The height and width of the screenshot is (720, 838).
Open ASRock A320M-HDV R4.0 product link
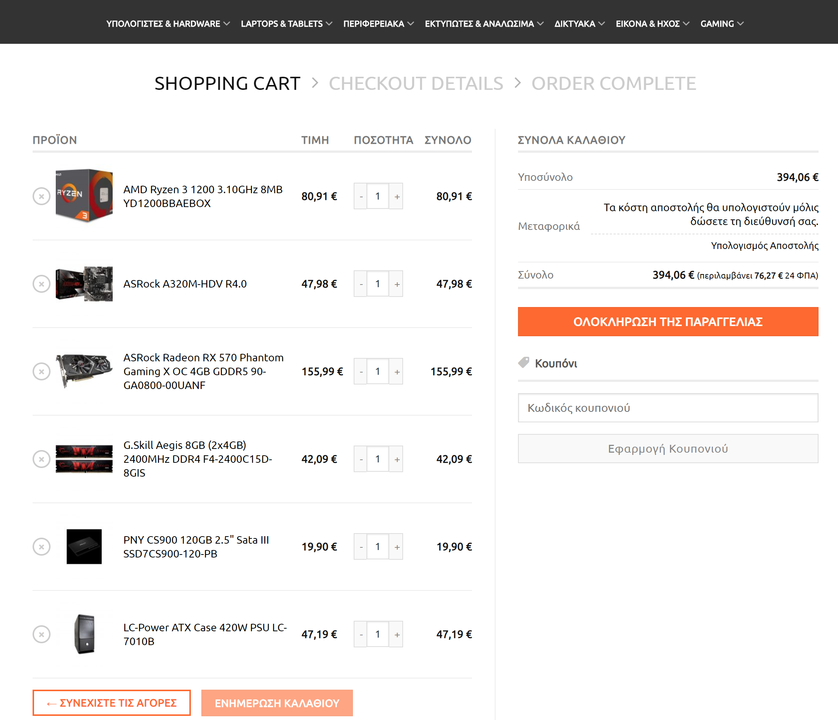click(x=185, y=284)
